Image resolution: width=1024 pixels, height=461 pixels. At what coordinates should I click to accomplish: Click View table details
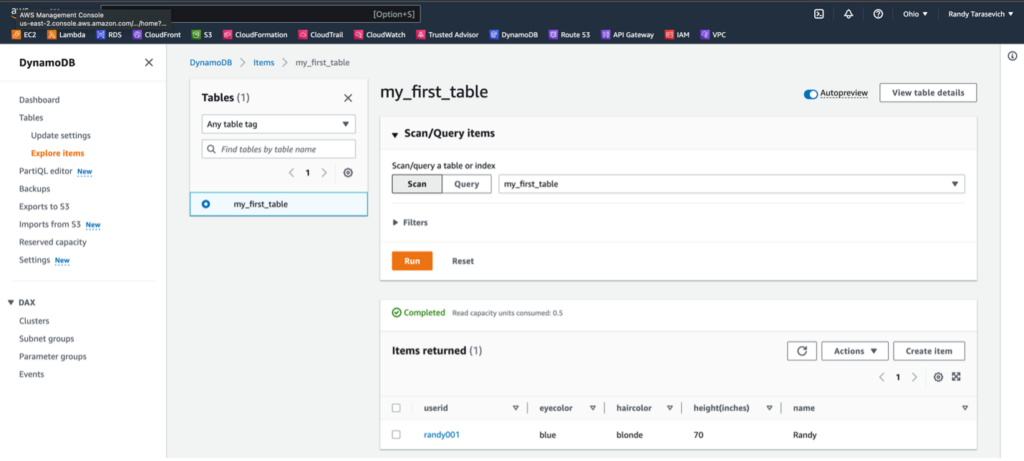click(x=928, y=93)
